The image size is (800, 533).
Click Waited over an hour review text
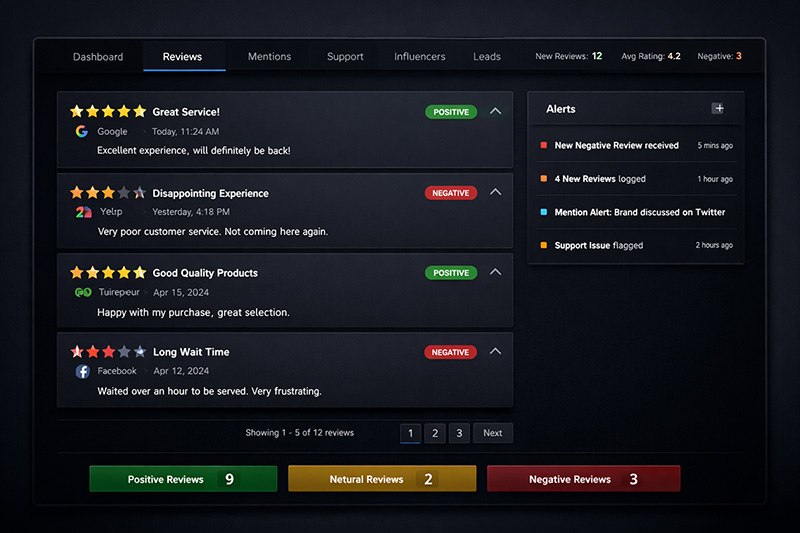(x=210, y=391)
